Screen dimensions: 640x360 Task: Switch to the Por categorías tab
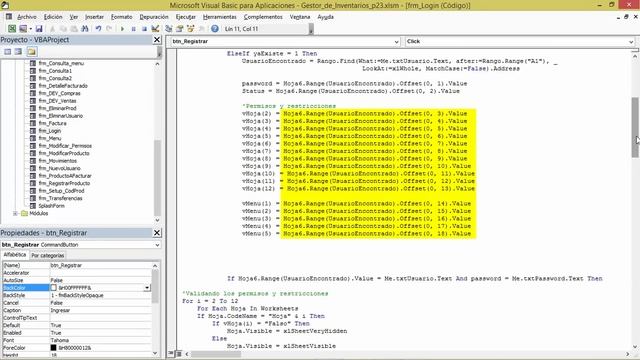point(48,255)
